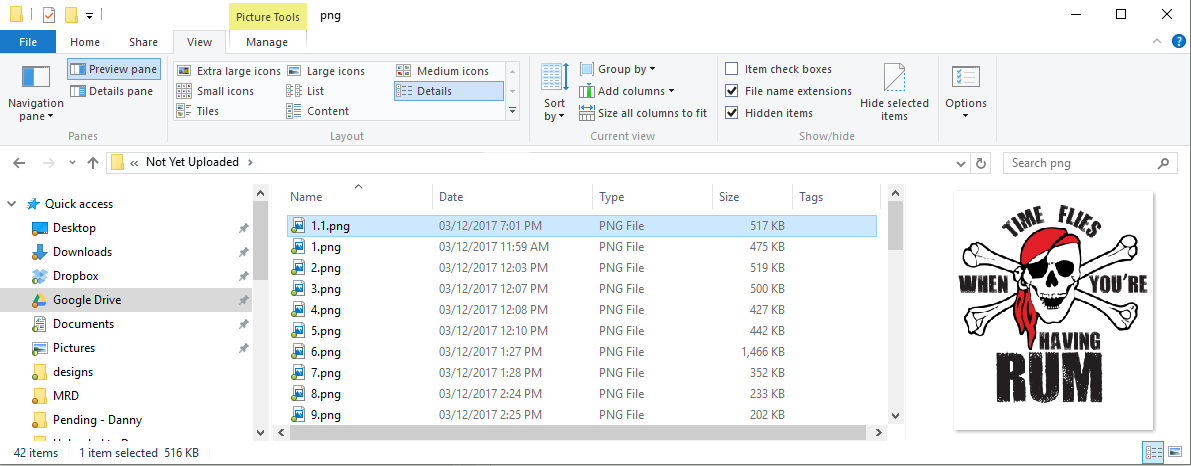Open the Group by dropdown
The width and height of the screenshot is (1191, 466).
[x=618, y=69]
